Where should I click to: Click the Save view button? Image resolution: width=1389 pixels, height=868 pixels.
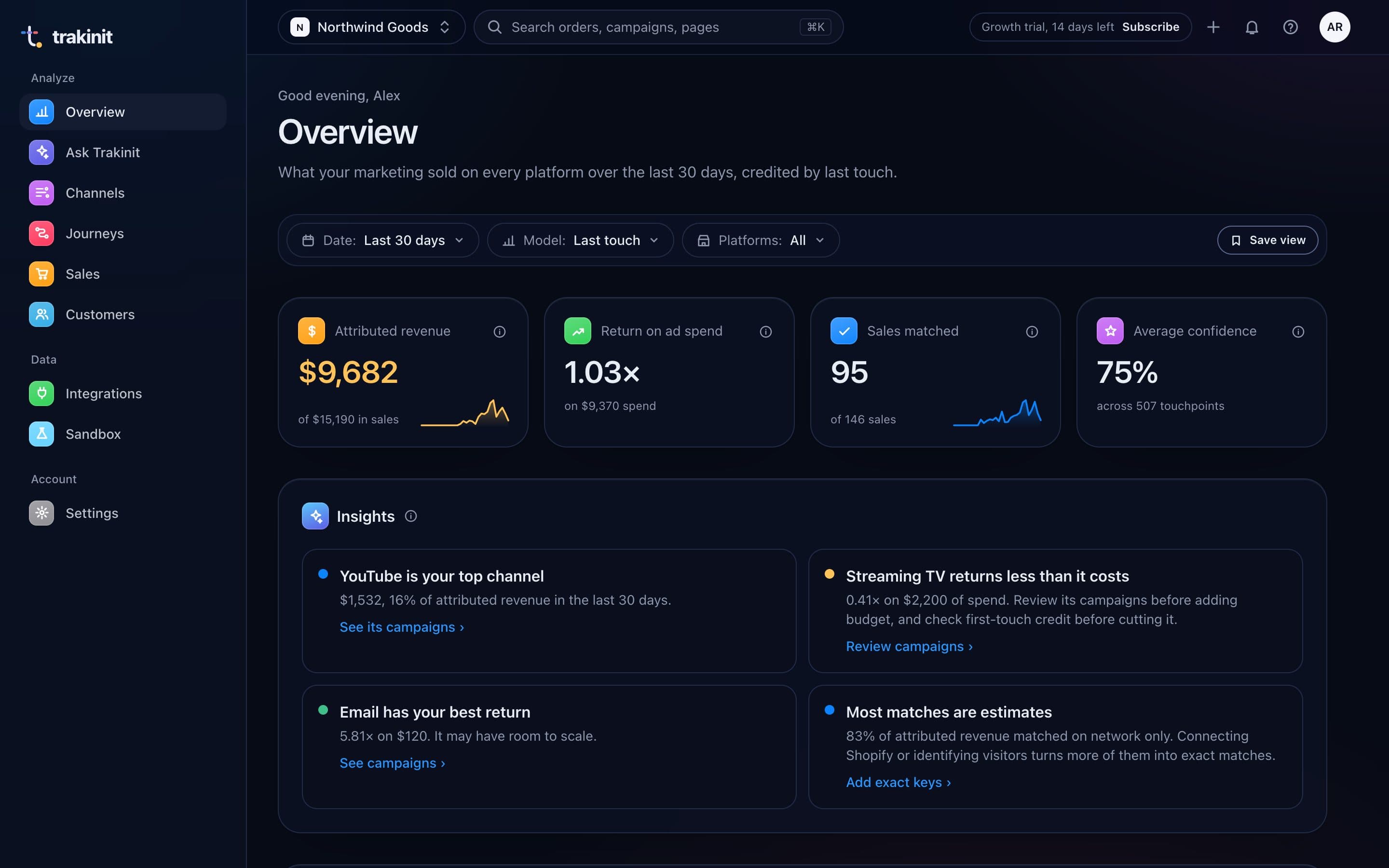pos(1267,240)
